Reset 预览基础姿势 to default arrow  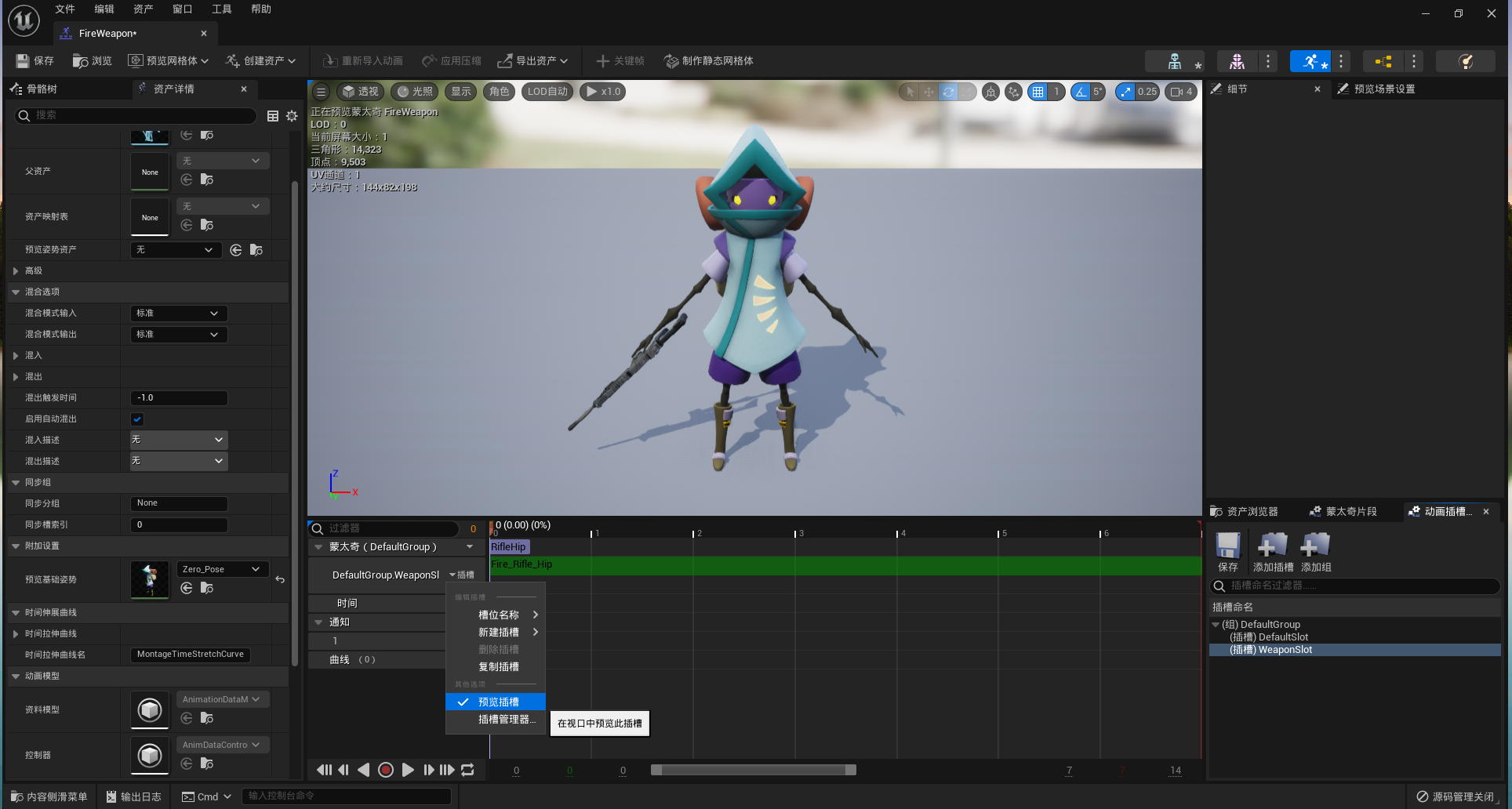(280, 580)
